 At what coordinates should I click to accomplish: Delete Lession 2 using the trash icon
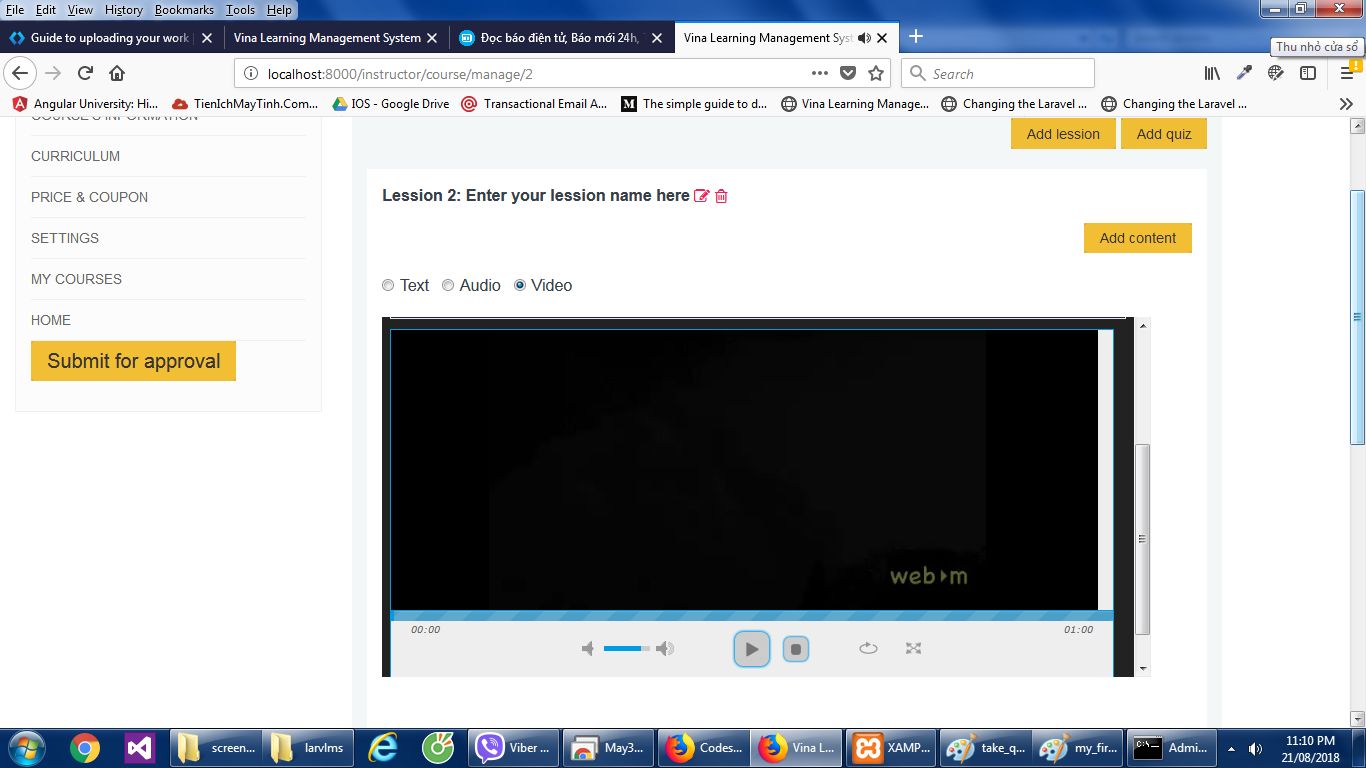click(x=721, y=196)
